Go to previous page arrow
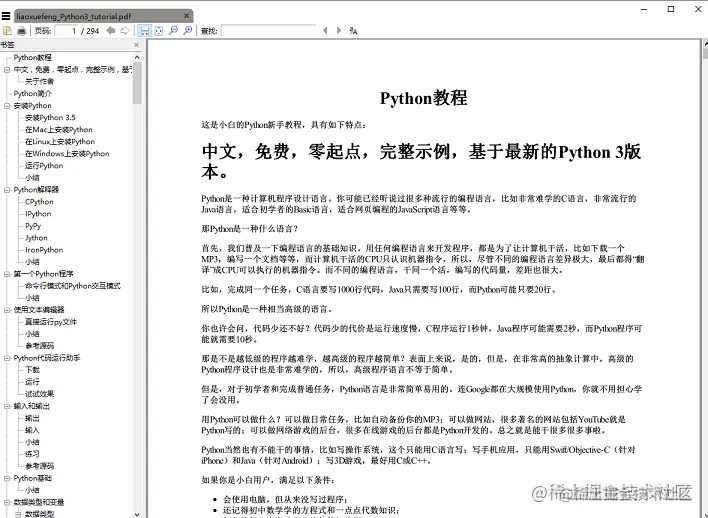 (x=111, y=31)
